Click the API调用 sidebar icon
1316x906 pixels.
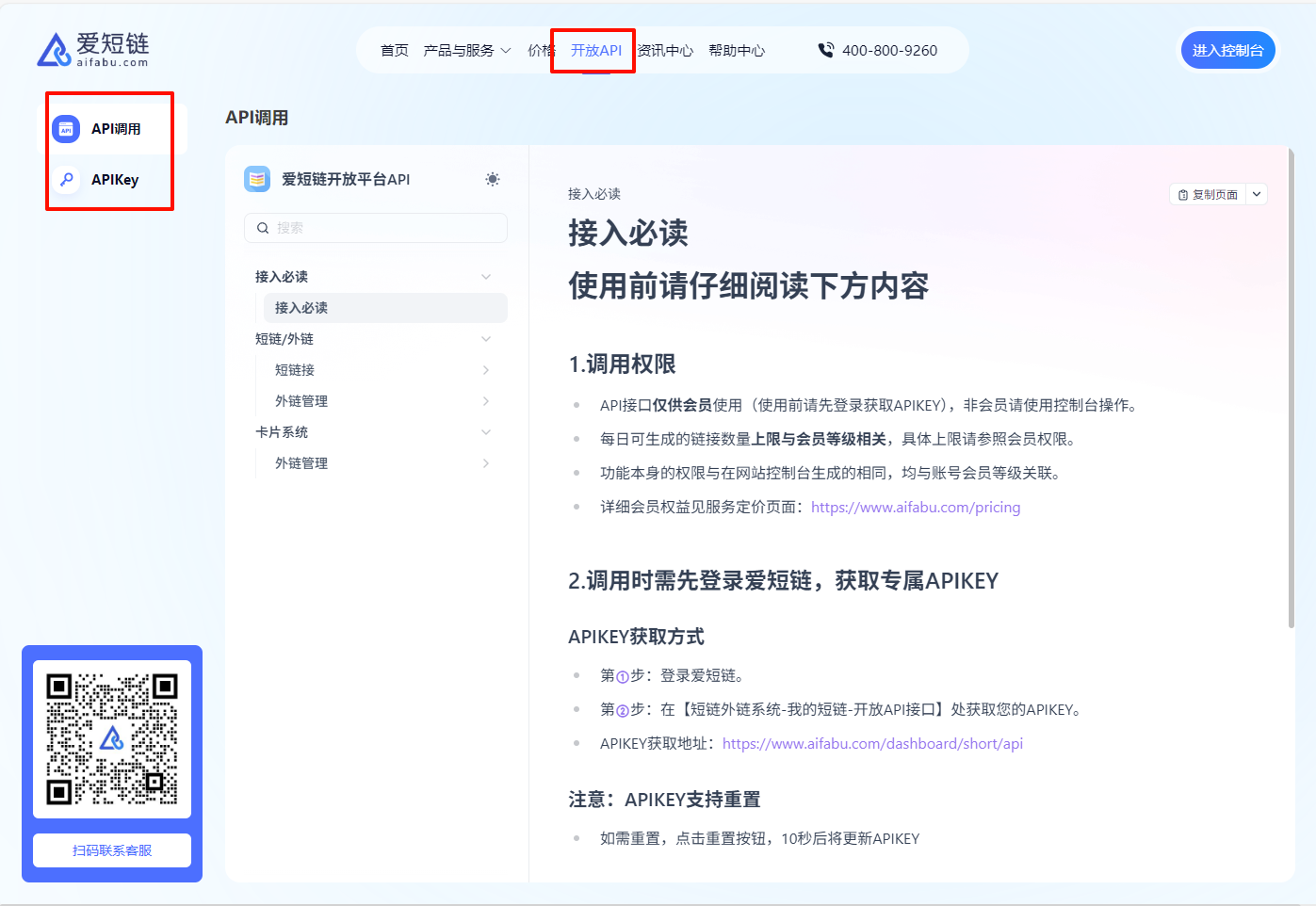click(66, 129)
